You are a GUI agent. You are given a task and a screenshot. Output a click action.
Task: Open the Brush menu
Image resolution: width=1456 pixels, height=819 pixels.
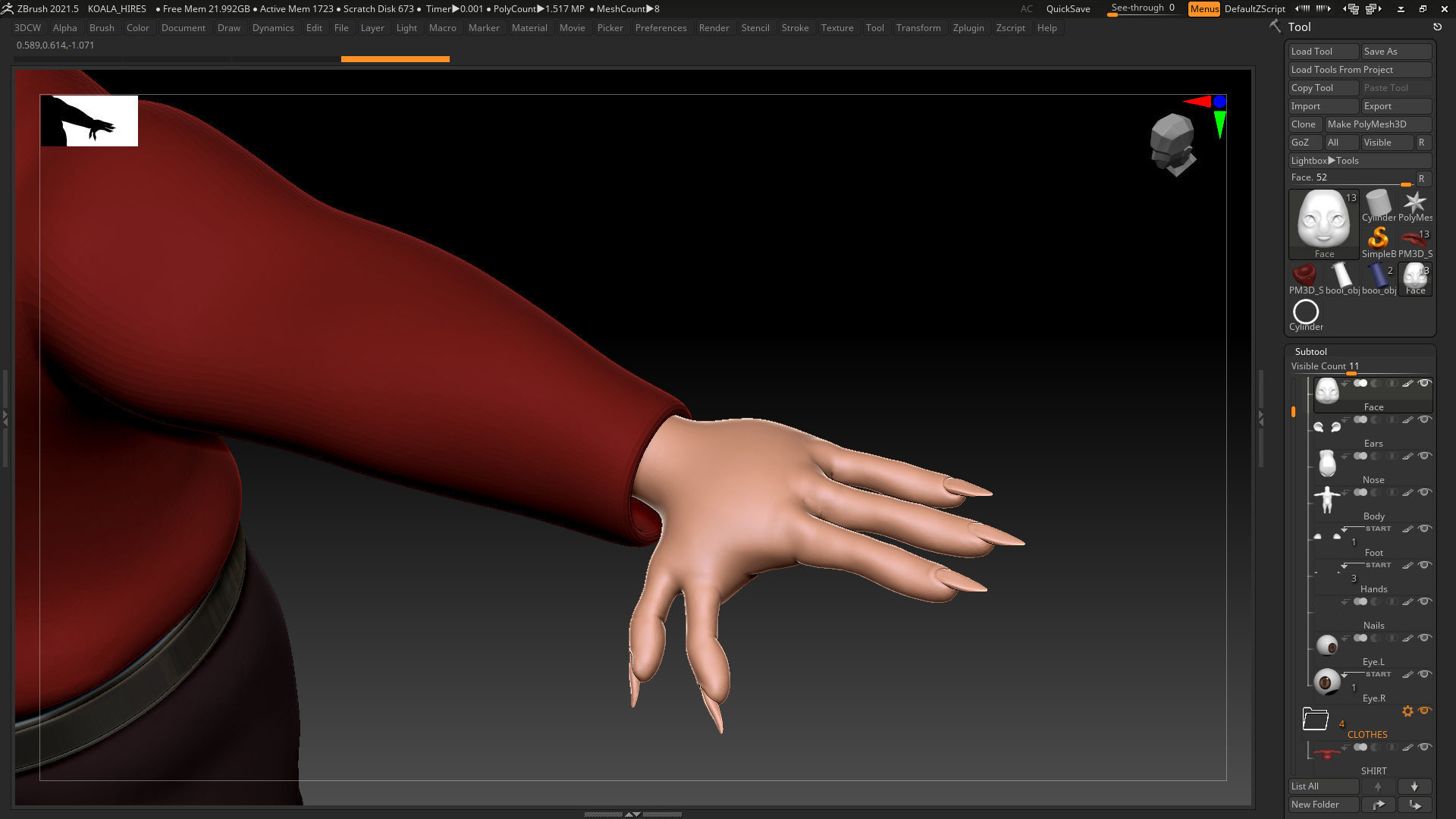102,28
